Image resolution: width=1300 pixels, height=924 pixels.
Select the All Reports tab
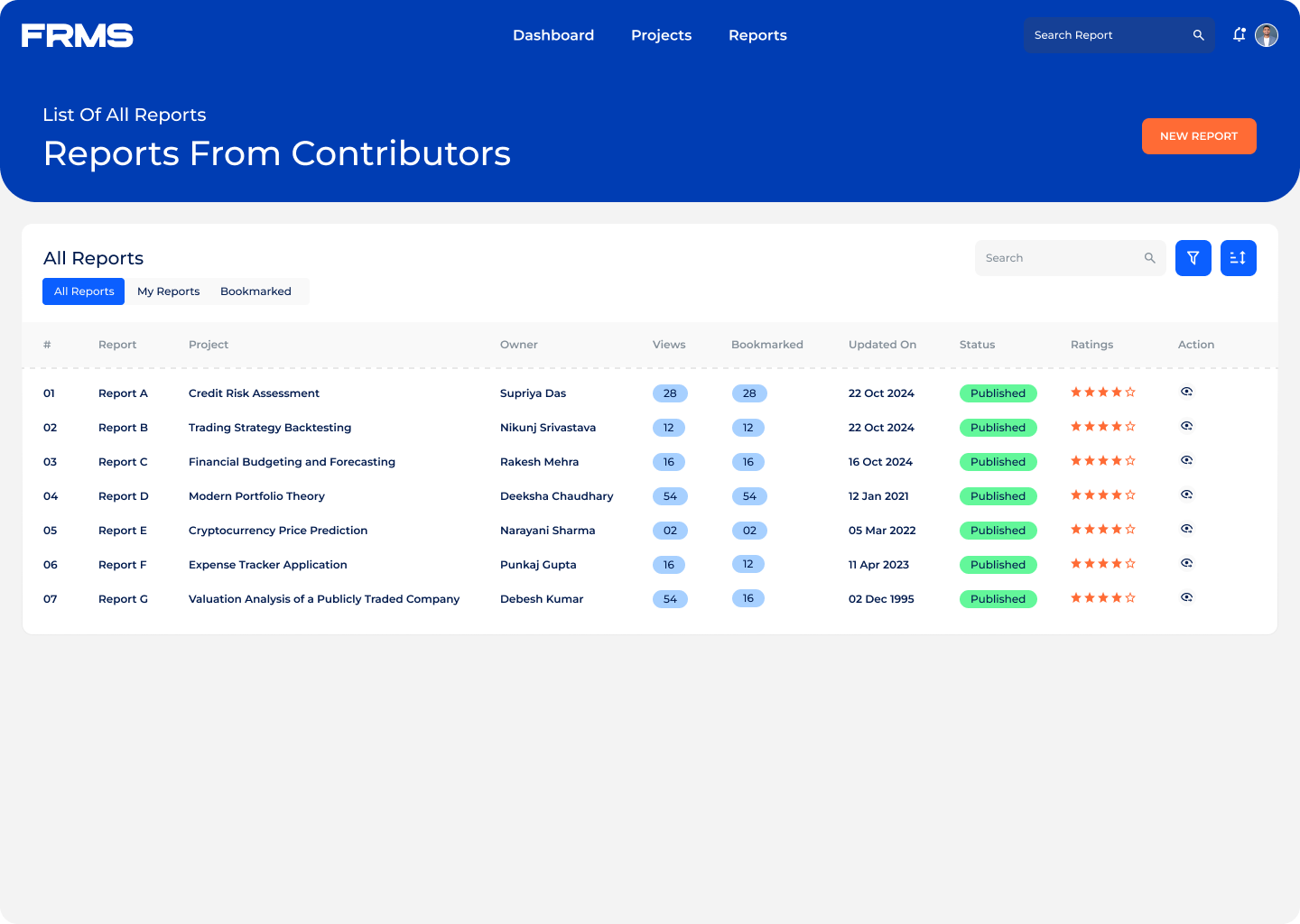click(x=84, y=291)
